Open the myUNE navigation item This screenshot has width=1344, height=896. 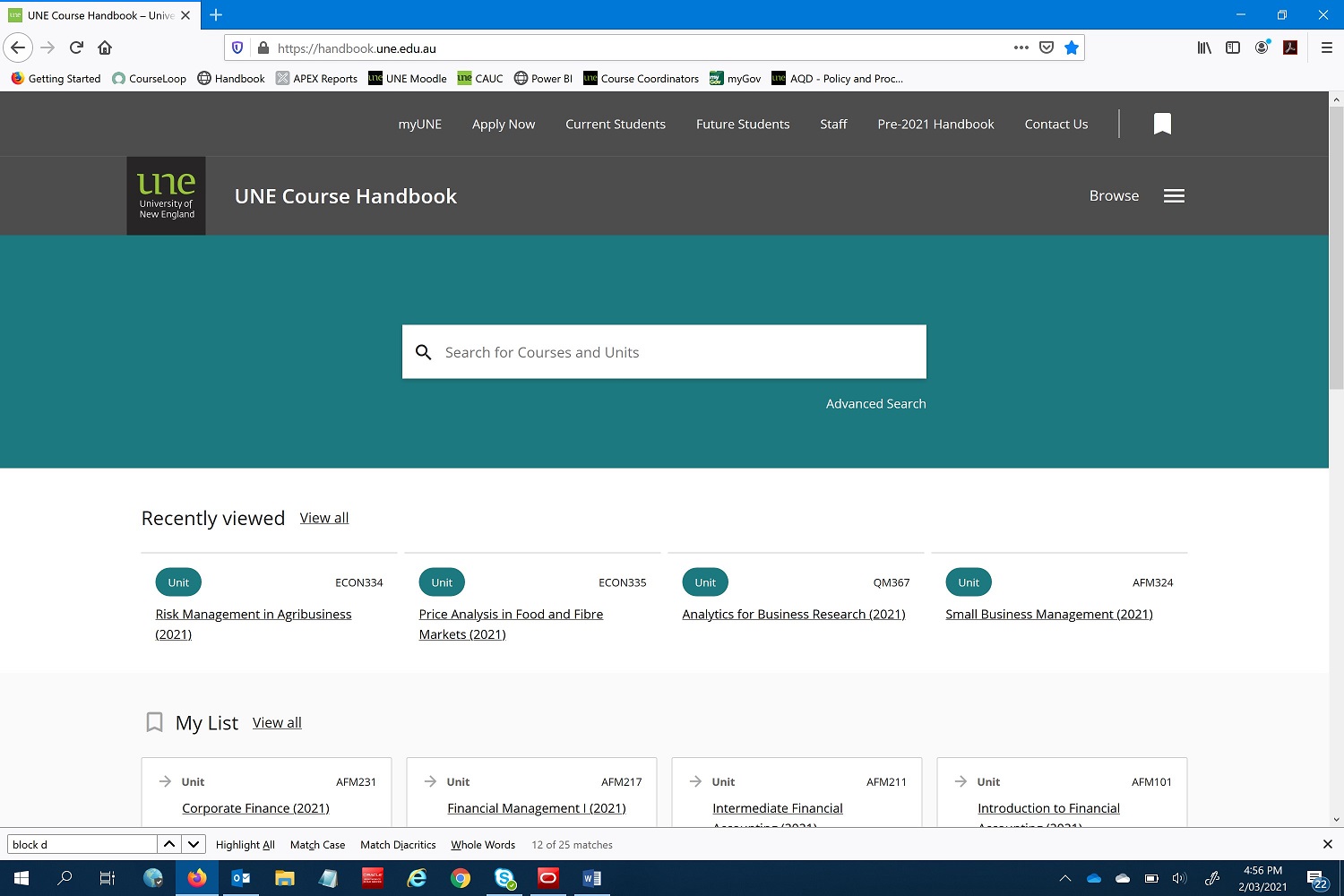tap(420, 124)
